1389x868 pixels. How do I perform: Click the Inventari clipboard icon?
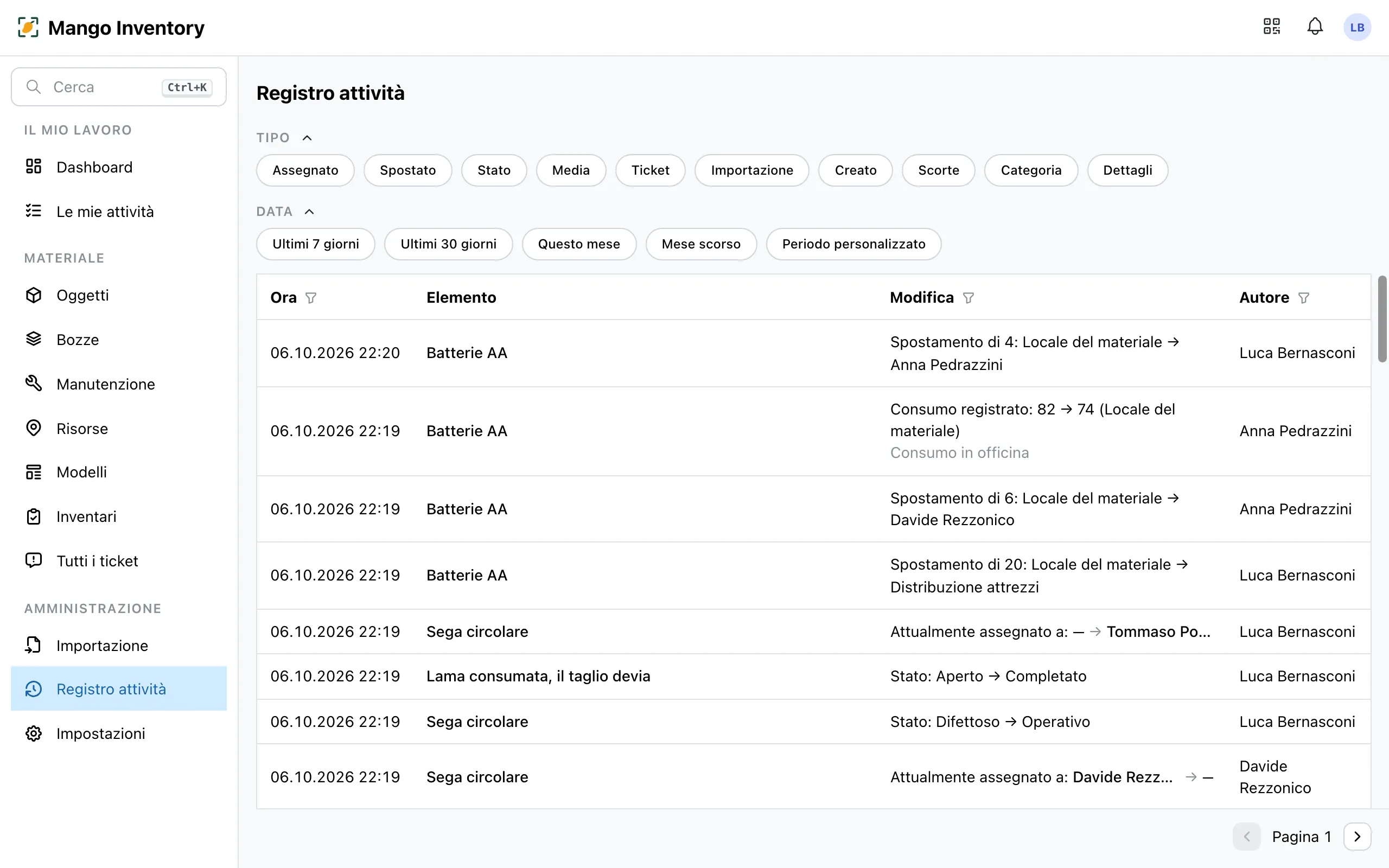(x=34, y=516)
